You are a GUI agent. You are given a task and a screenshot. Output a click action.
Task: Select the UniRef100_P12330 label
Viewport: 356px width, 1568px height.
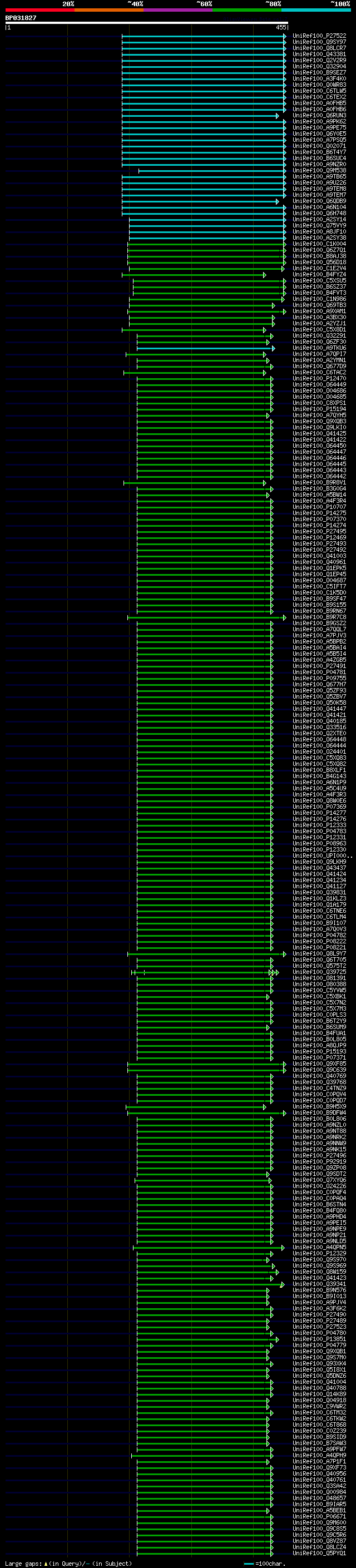click(x=319, y=850)
